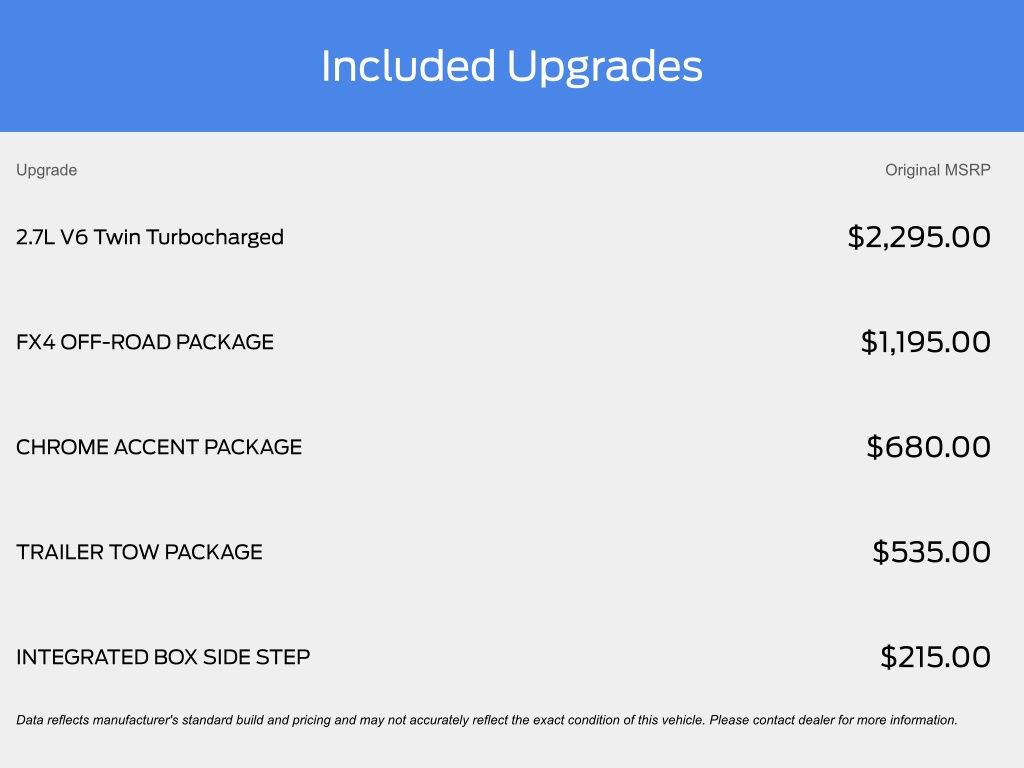Click the $1,195.00 MSRP value

point(925,342)
